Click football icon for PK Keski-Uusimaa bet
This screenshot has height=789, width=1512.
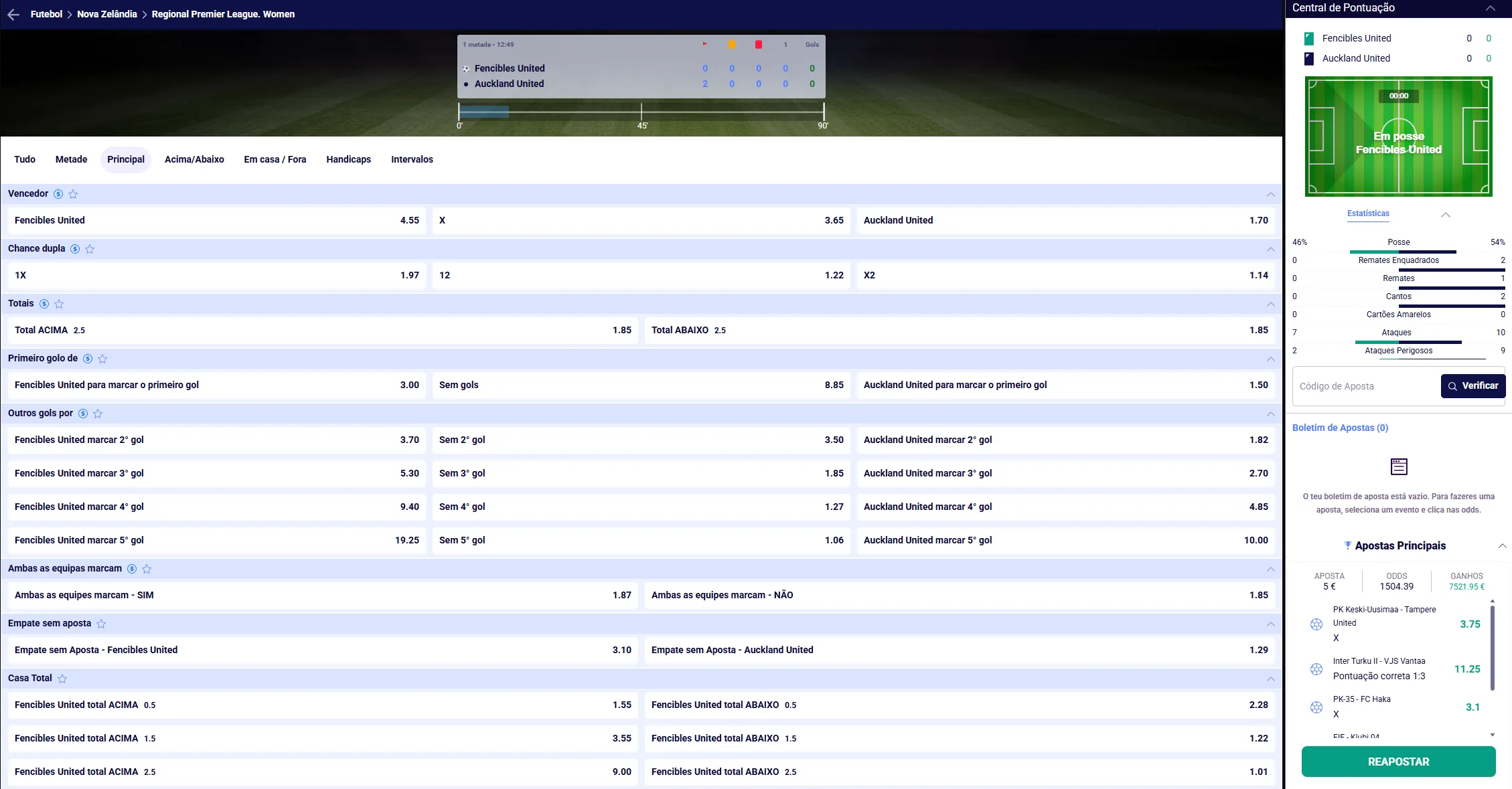1316,624
